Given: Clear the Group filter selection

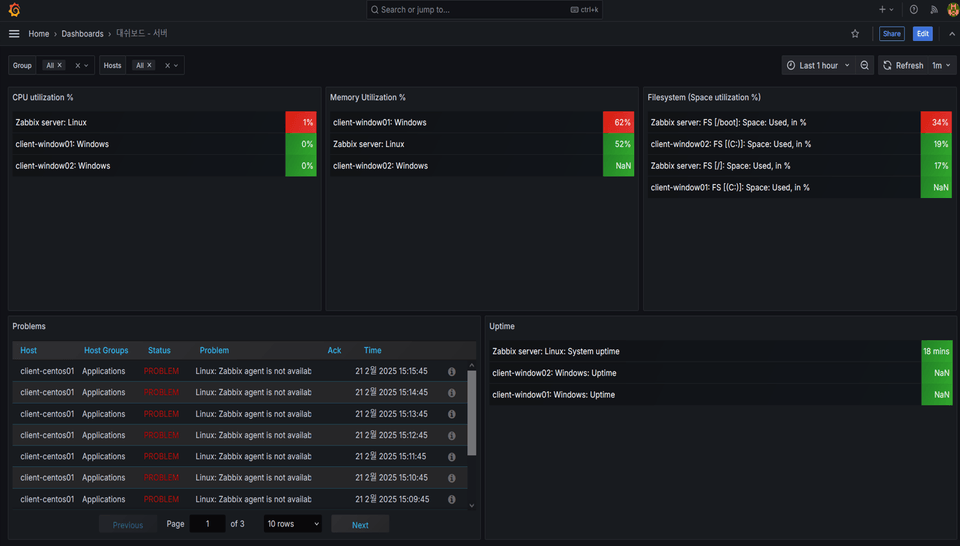Looking at the screenshot, I should (78, 65).
